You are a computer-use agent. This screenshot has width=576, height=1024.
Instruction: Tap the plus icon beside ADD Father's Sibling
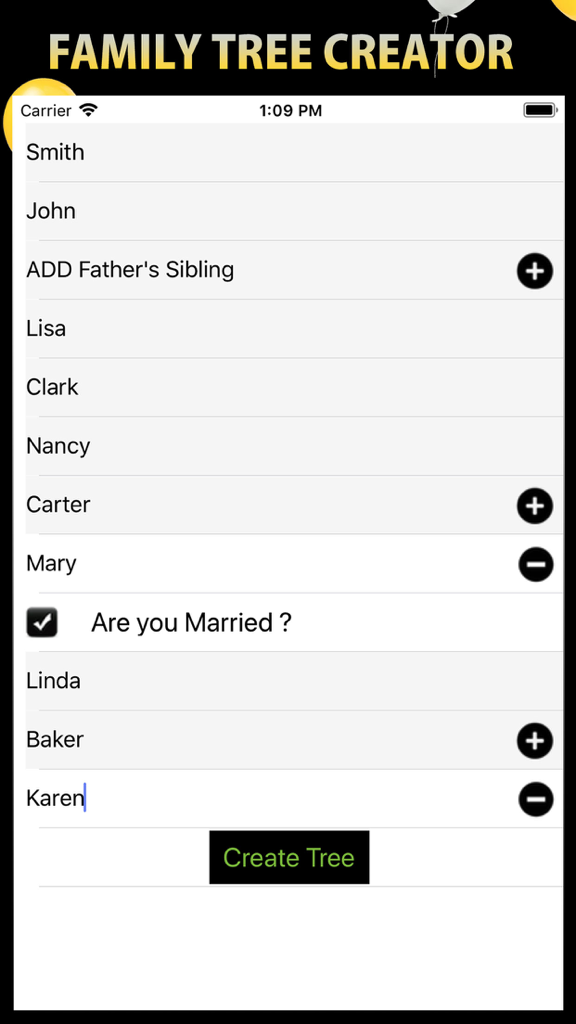535,271
